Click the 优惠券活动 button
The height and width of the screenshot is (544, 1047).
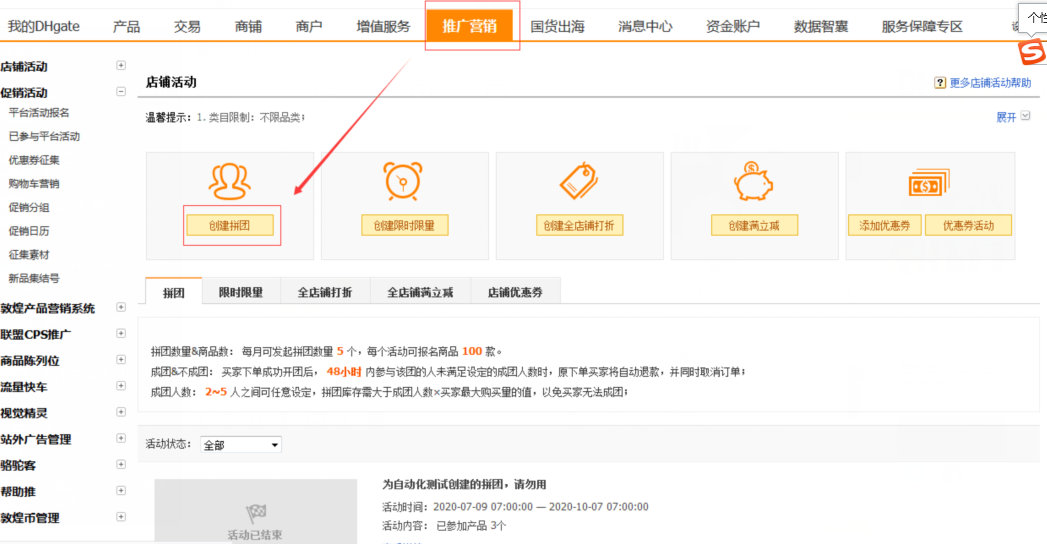(968, 226)
